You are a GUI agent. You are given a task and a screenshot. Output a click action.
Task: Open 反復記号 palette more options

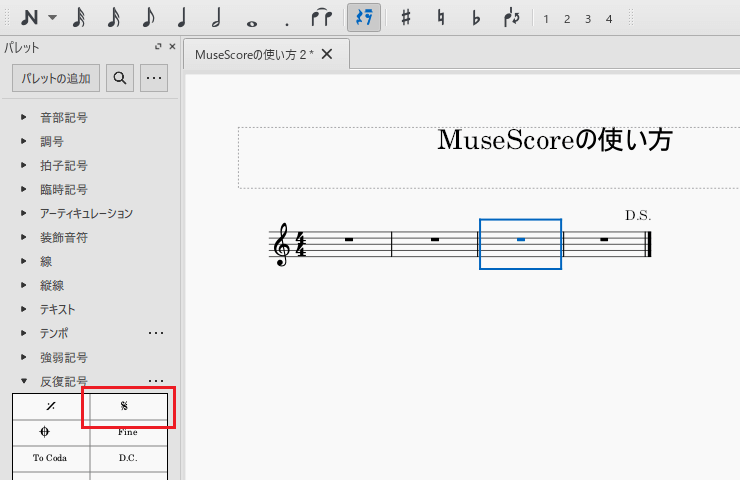(x=156, y=381)
